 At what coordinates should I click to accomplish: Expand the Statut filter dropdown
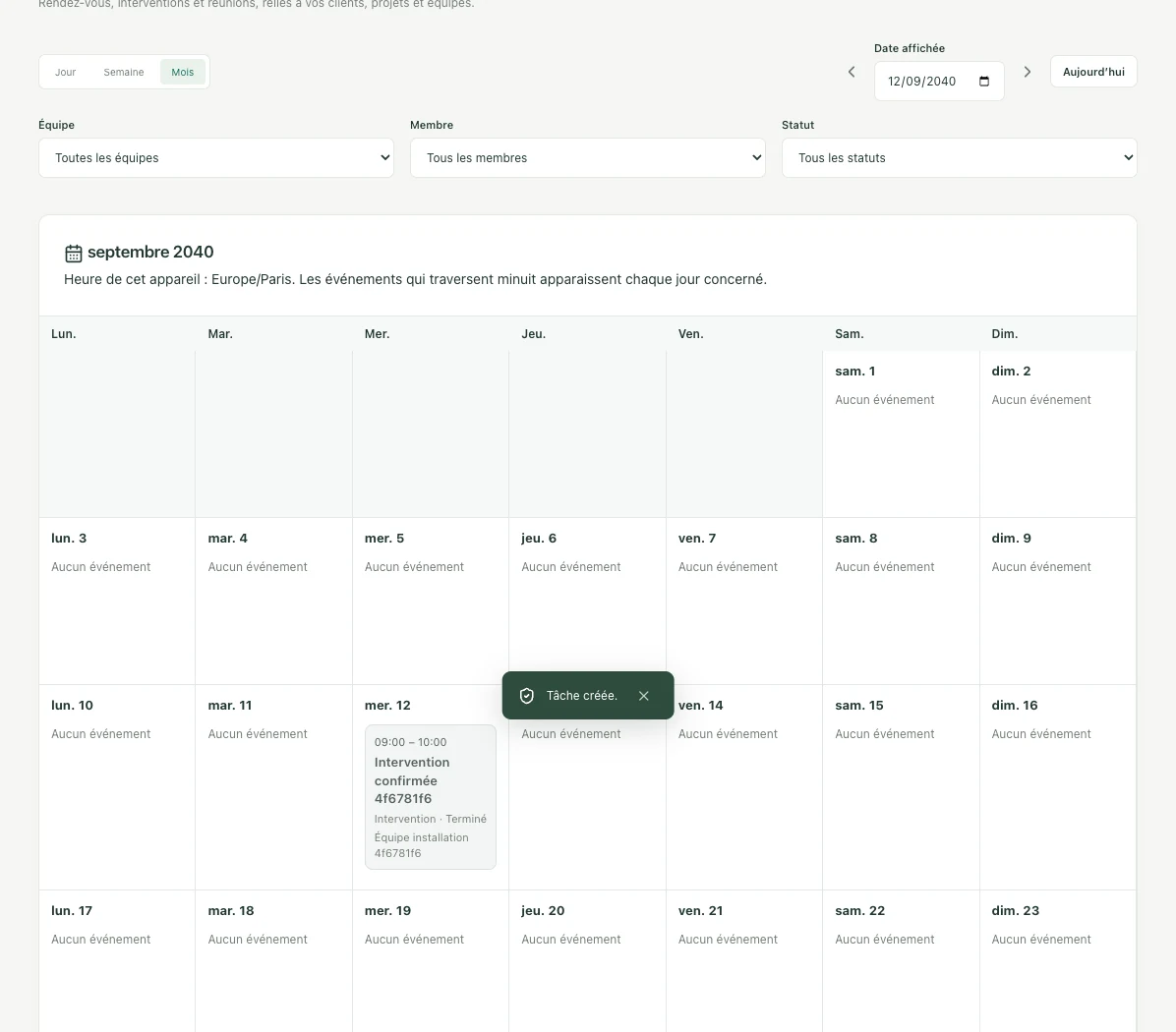960,158
